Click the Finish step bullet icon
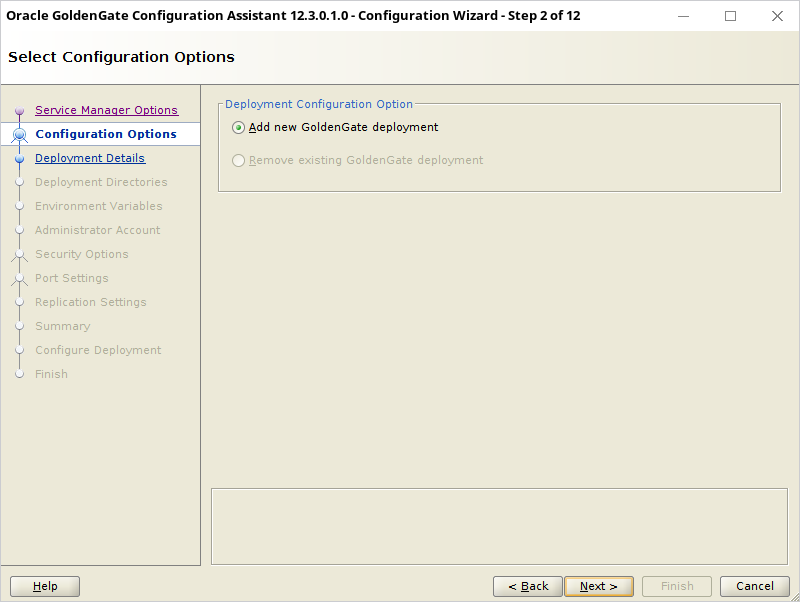 pyautogui.click(x=19, y=374)
